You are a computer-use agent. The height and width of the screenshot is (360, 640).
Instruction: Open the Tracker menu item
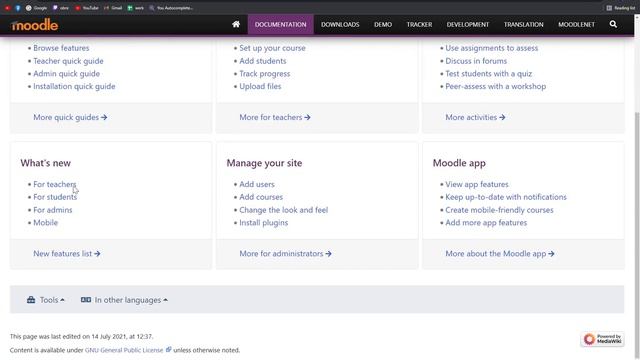(x=419, y=24)
